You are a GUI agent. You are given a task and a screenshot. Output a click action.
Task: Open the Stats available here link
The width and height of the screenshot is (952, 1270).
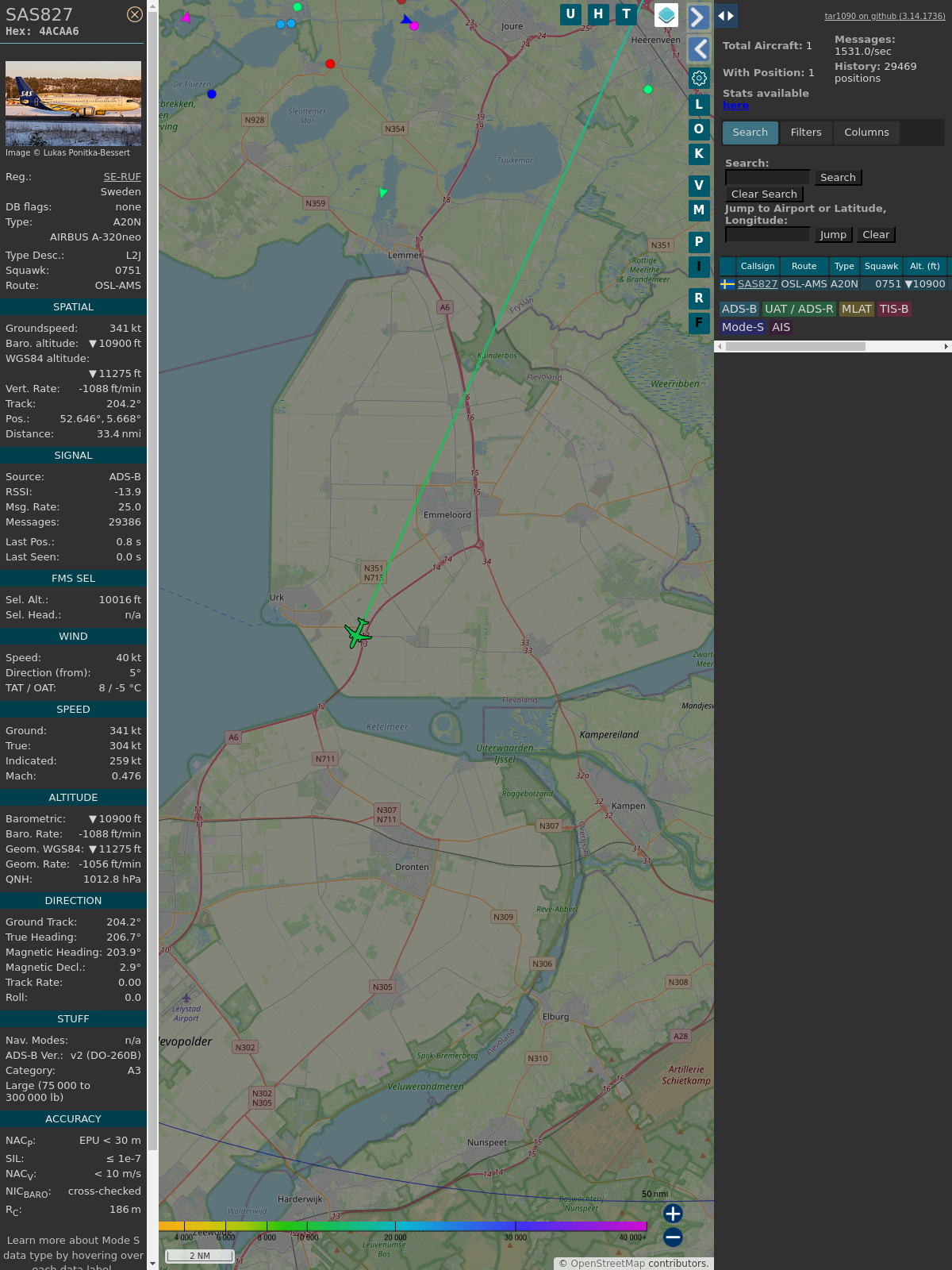[x=735, y=106]
